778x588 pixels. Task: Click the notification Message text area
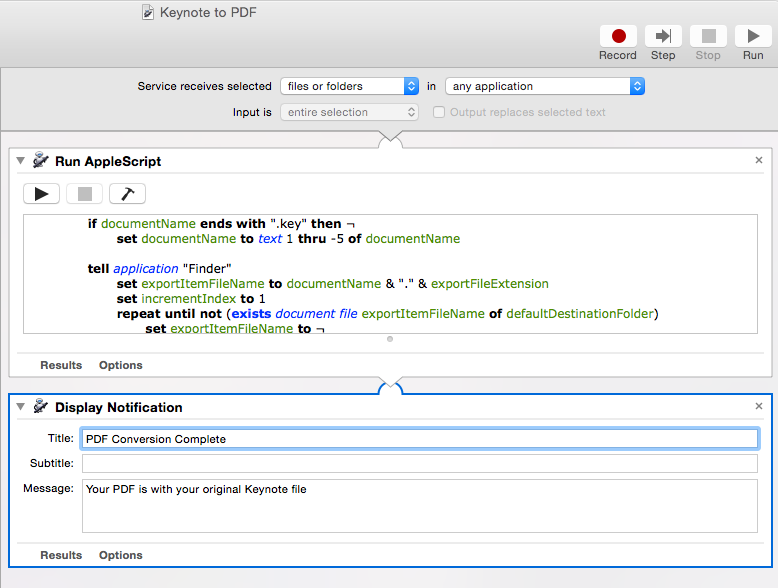pyautogui.click(x=420, y=506)
